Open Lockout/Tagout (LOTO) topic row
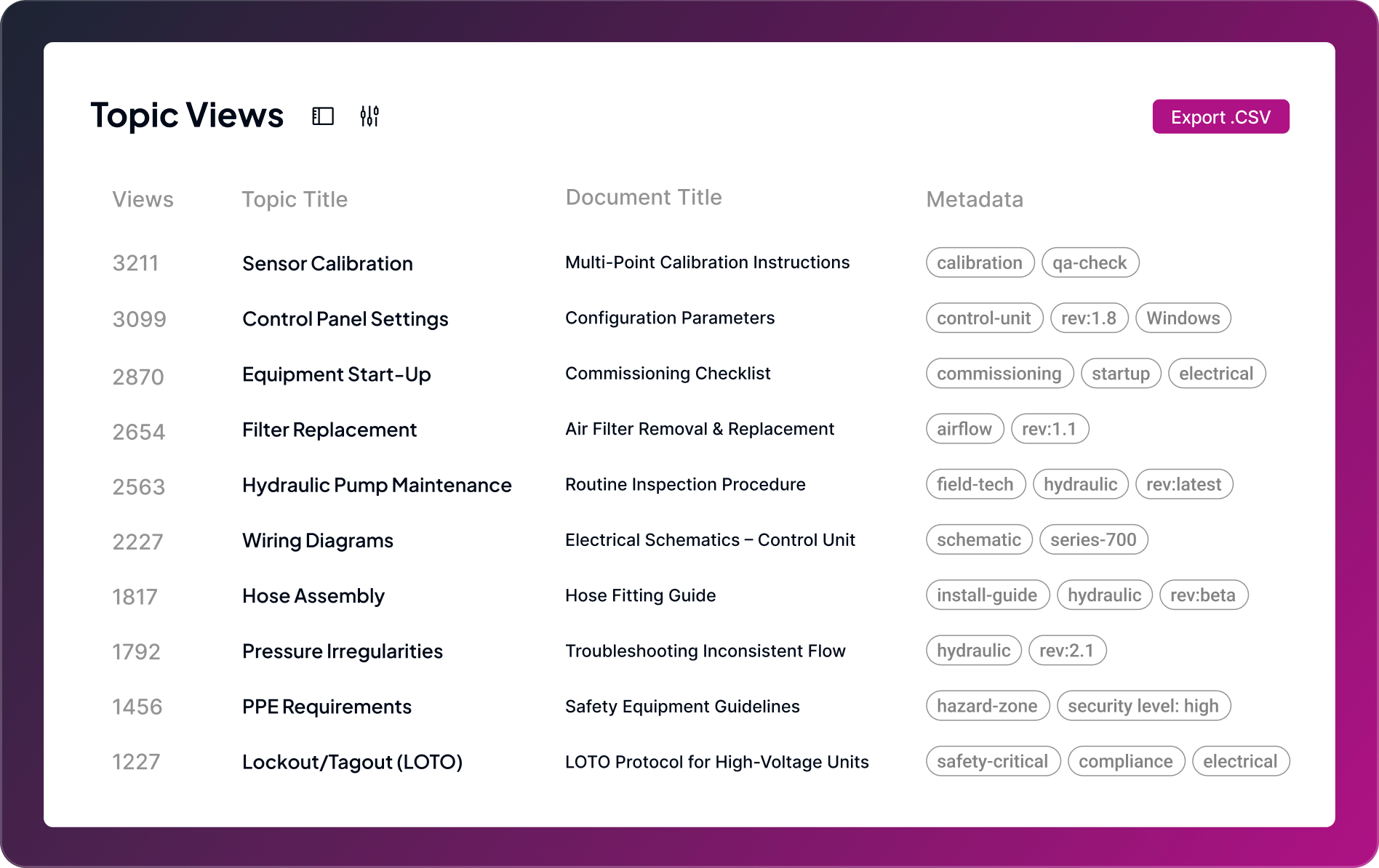The height and width of the screenshot is (868, 1379). pyautogui.click(x=352, y=762)
